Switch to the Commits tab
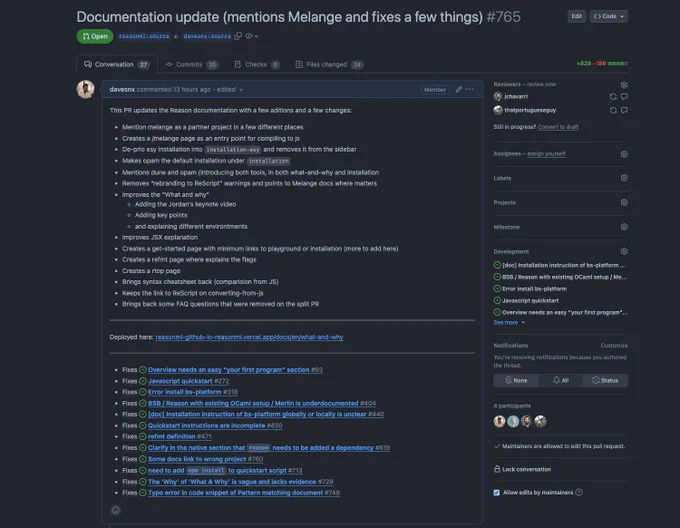 click(191, 65)
